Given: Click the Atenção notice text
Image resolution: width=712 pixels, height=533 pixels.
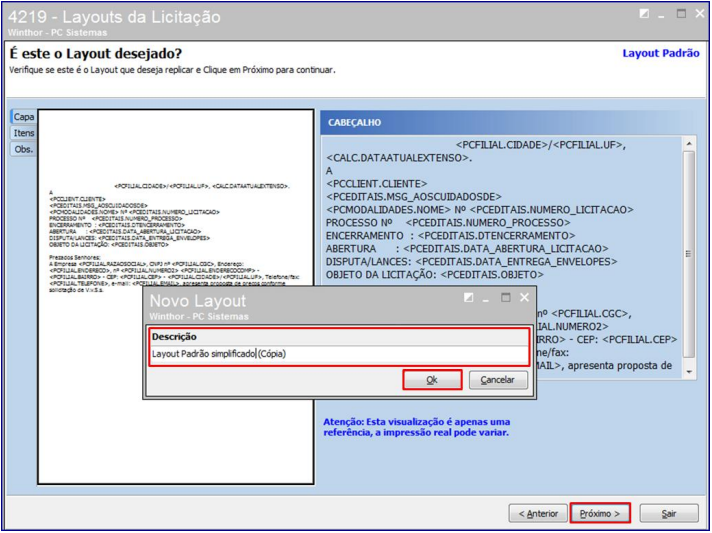Looking at the screenshot, I should click(x=416, y=427).
